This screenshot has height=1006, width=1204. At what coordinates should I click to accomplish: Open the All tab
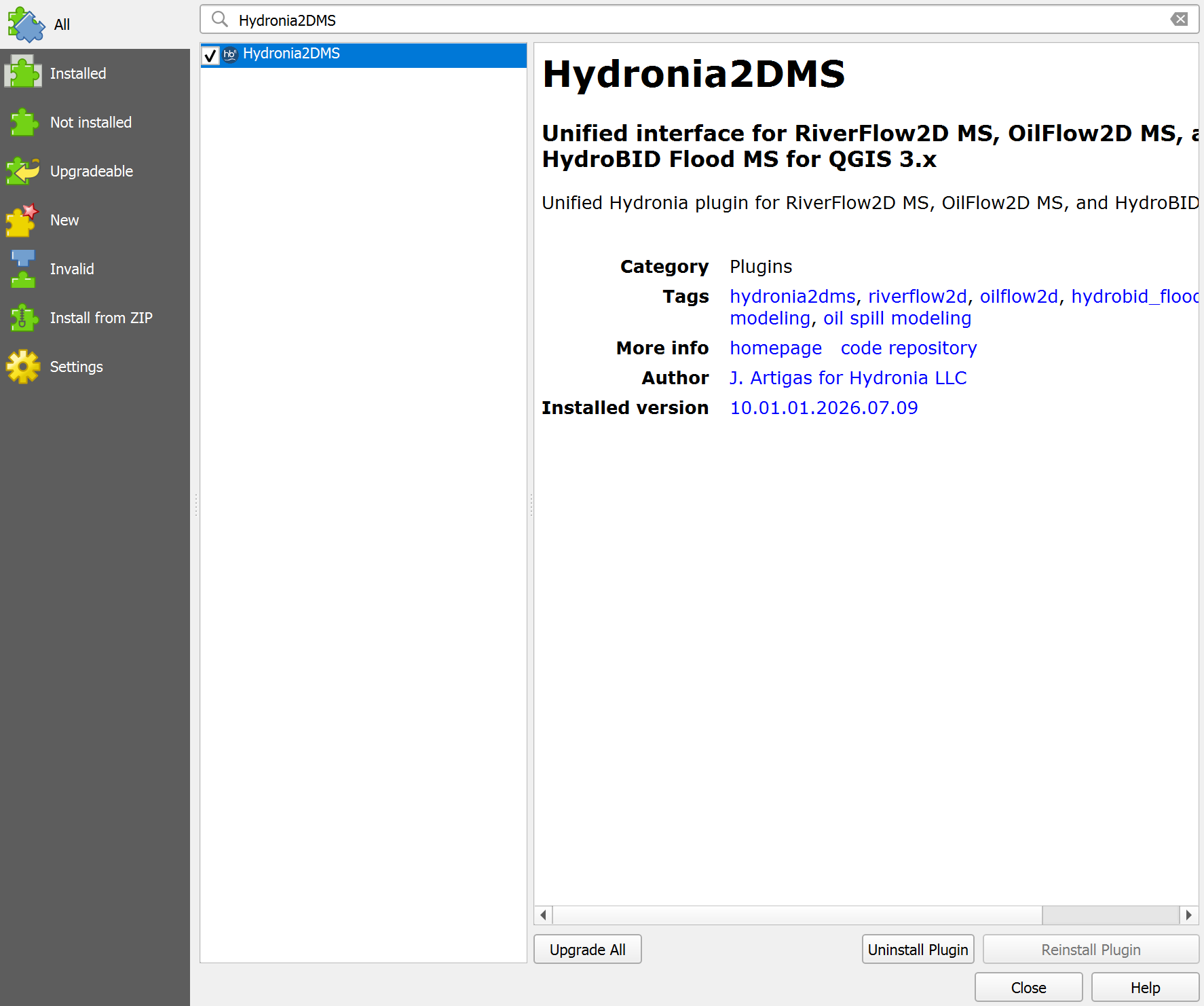pos(95,24)
